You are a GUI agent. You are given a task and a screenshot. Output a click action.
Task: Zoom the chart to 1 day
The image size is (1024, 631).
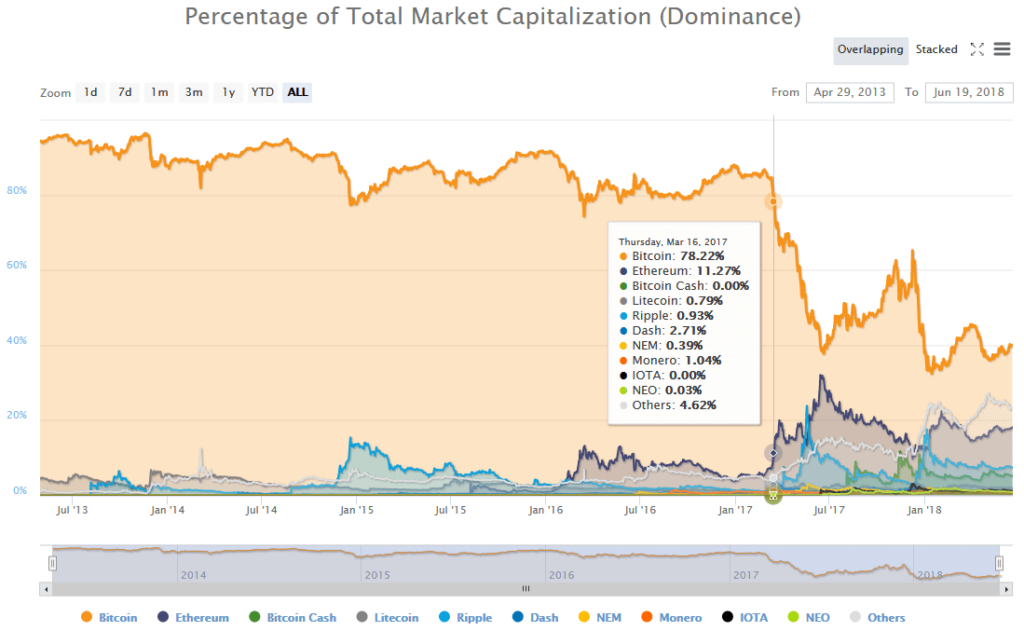click(90, 92)
